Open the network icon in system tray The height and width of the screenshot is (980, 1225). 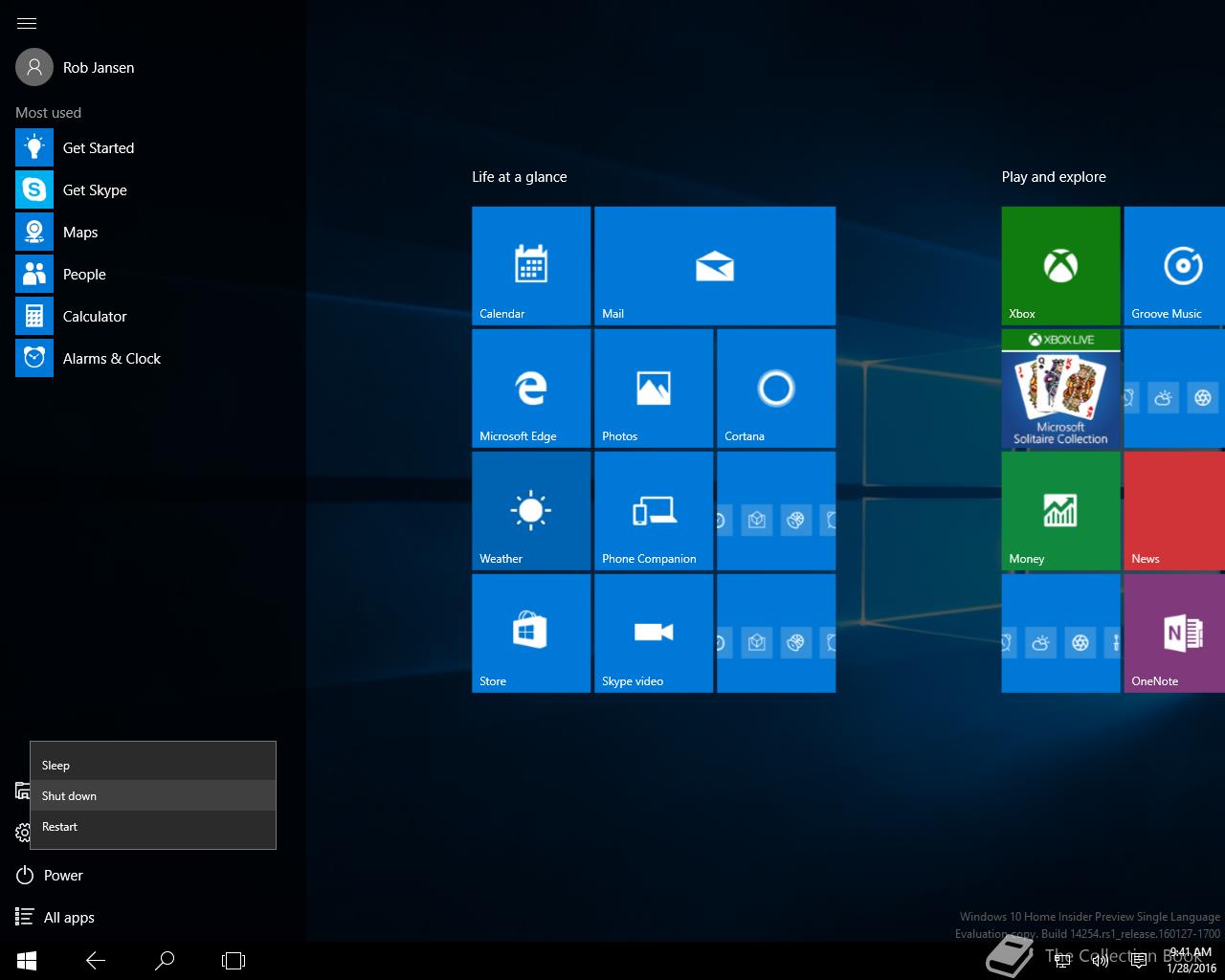pyautogui.click(x=1062, y=961)
